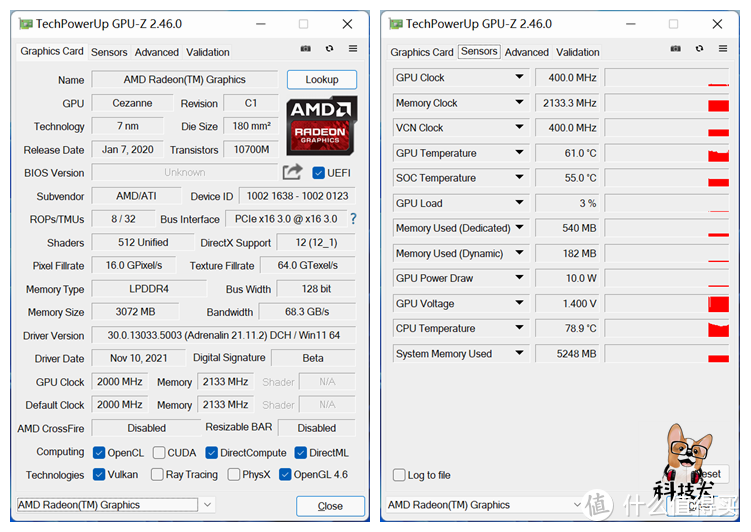Toggle the DirectML checkbox
The height and width of the screenshot is (532, 751).
(301, 453)
